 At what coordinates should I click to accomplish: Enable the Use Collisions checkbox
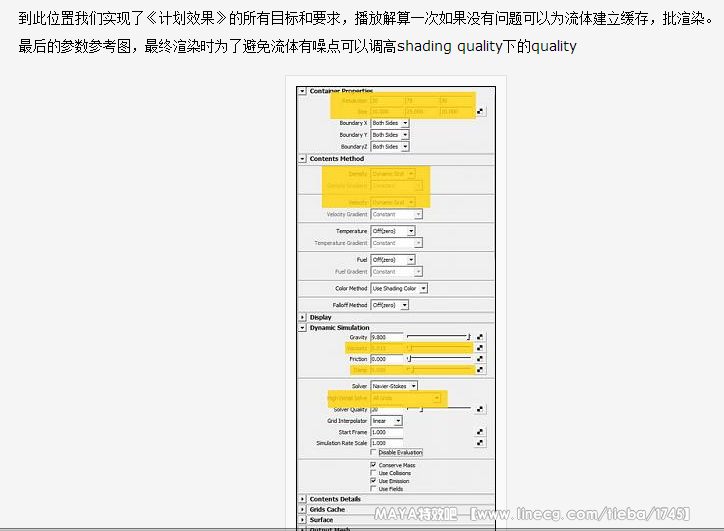(374, 473)
